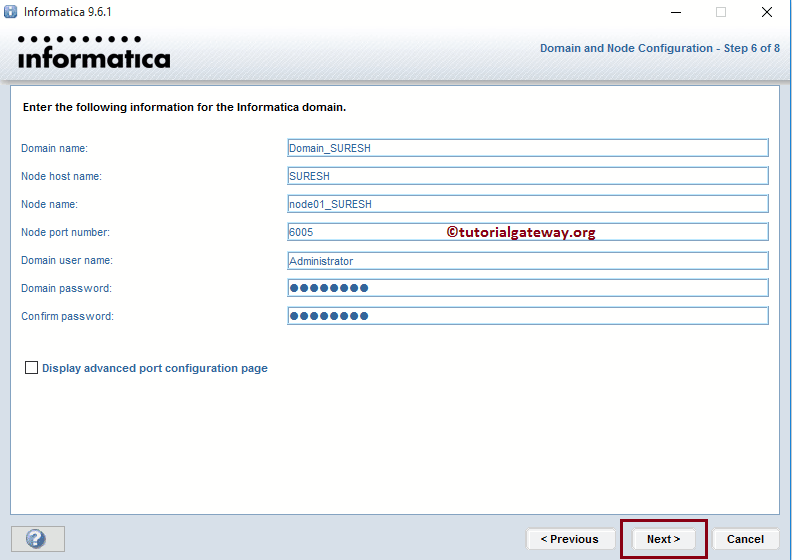Click the Domain user name field
Screen dimensions: 792x560
point(528,261)
